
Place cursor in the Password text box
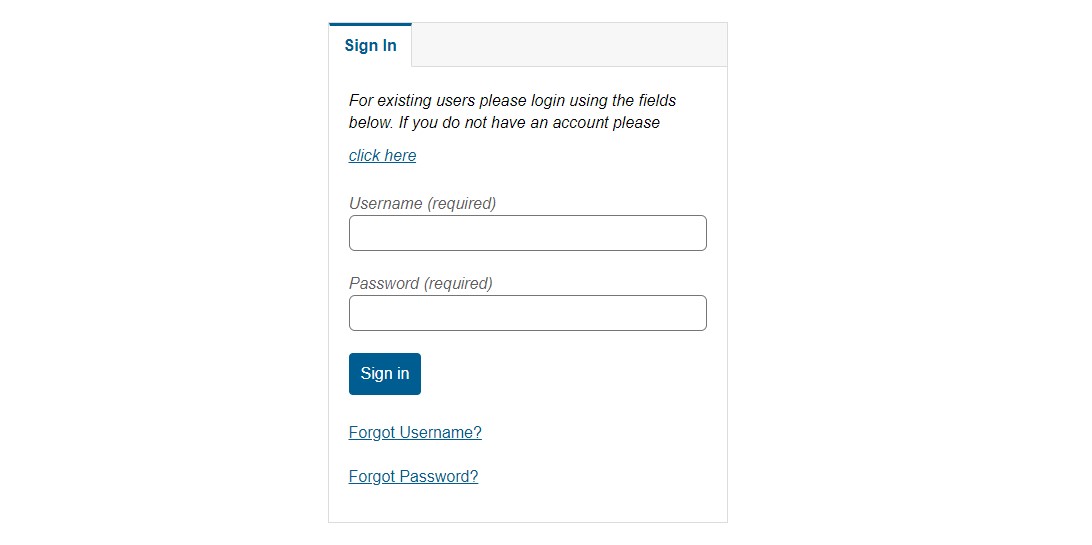coord(527,313)
